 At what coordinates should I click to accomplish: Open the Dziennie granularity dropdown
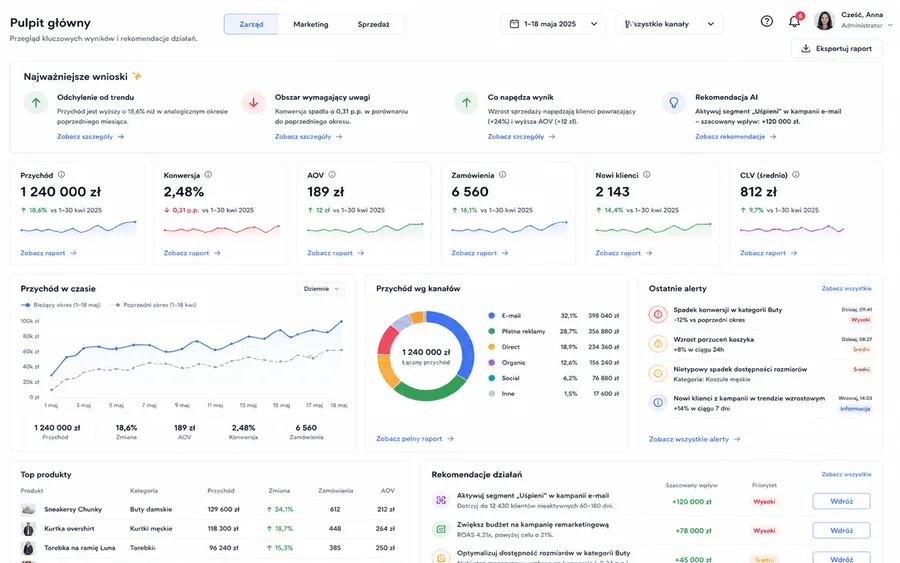click(321, 289)
